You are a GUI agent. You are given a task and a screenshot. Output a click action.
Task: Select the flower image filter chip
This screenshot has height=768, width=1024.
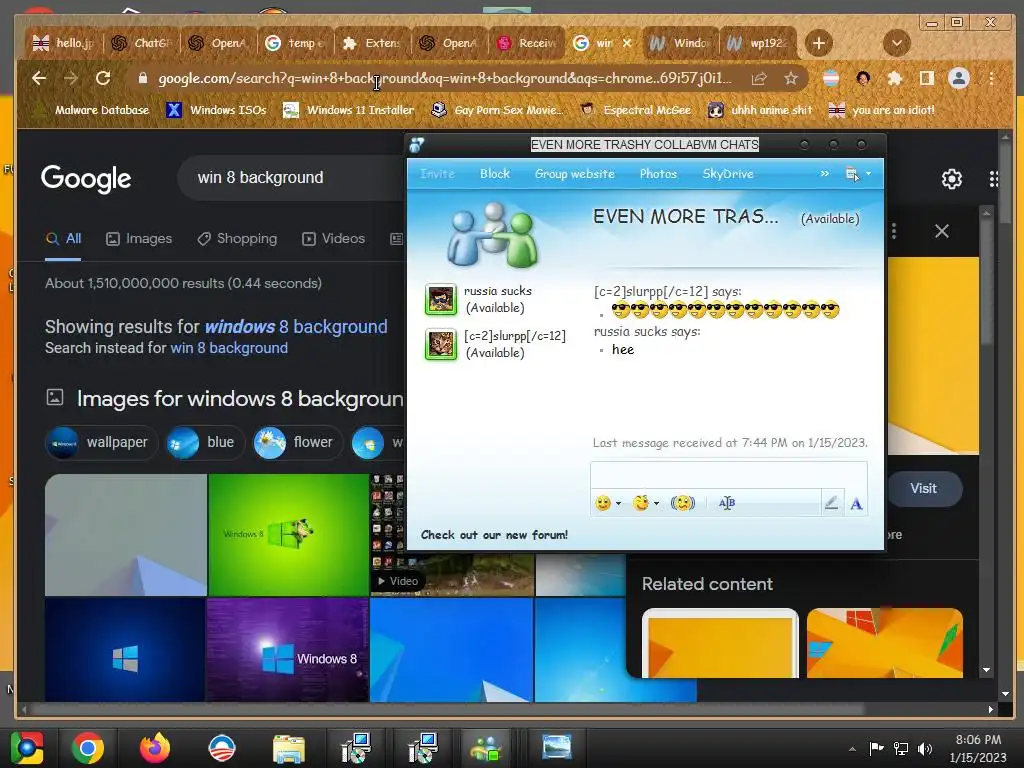coord(298,442)
